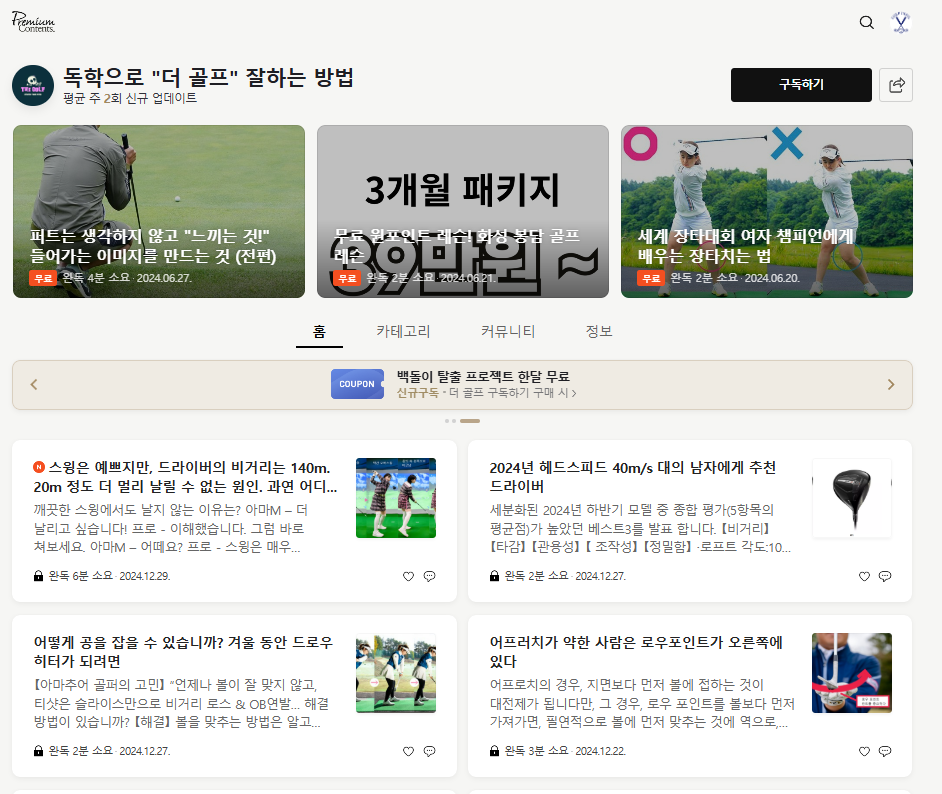Click the 140m swing article thumbnail
Image resolution: width=942 pixels, height=794 pixels.
[396, 498]
